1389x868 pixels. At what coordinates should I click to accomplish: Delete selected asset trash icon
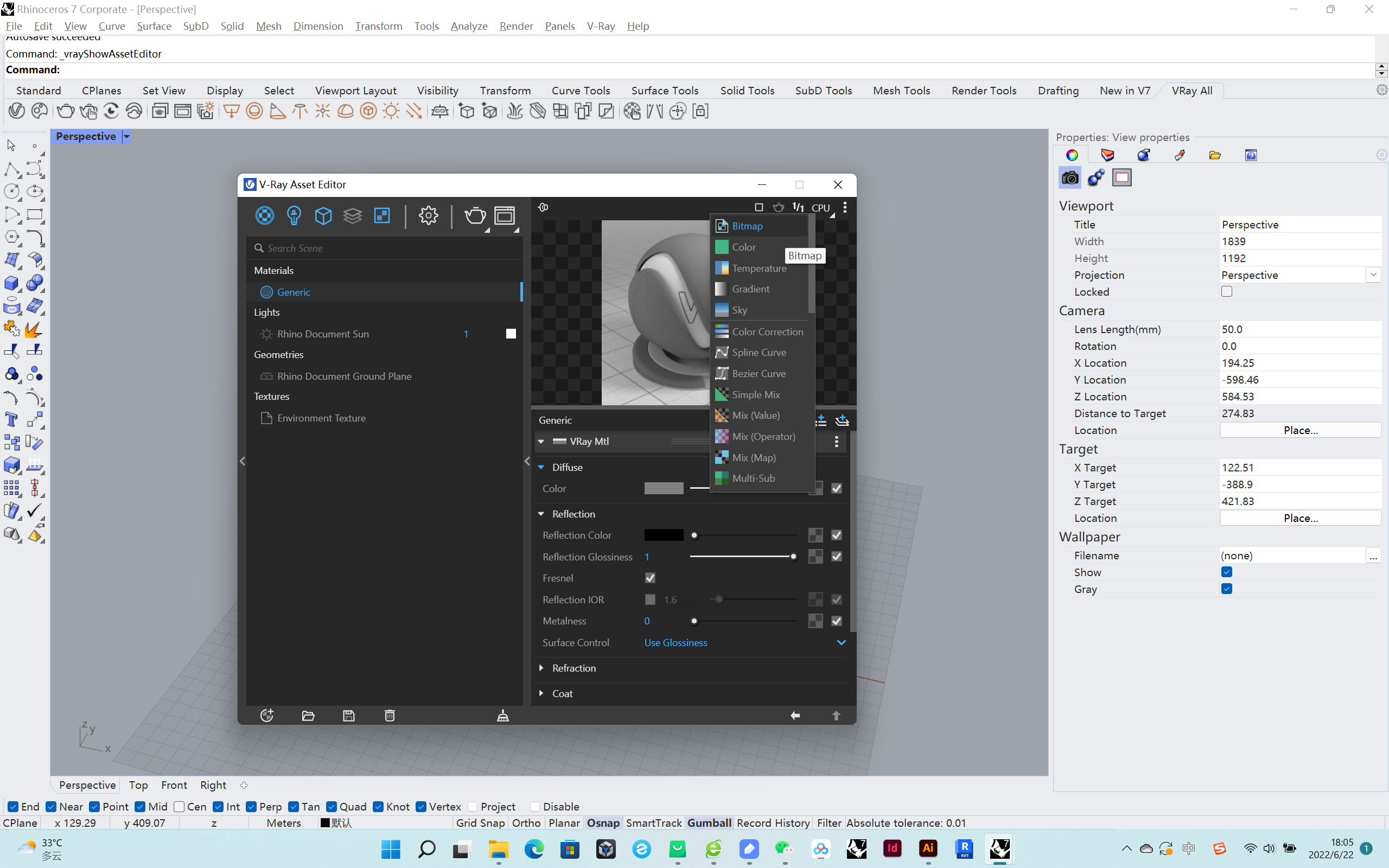tap(390, 716)
